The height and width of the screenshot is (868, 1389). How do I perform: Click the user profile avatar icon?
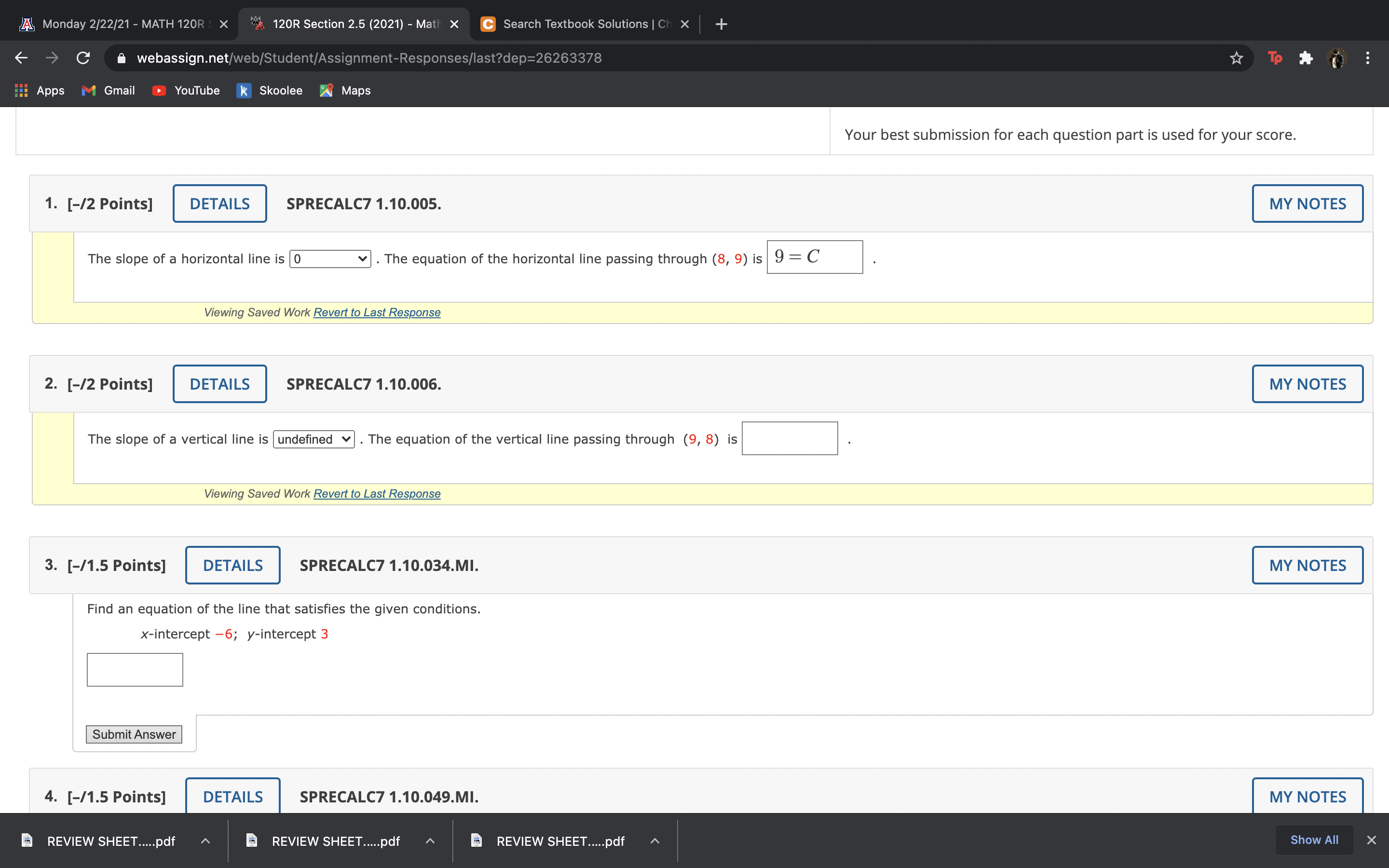(x=1337, y=58)
